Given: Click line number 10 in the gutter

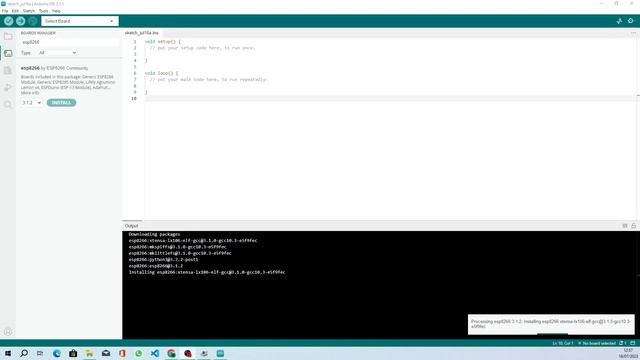Looking at the screenshot, I should [134, 98].
